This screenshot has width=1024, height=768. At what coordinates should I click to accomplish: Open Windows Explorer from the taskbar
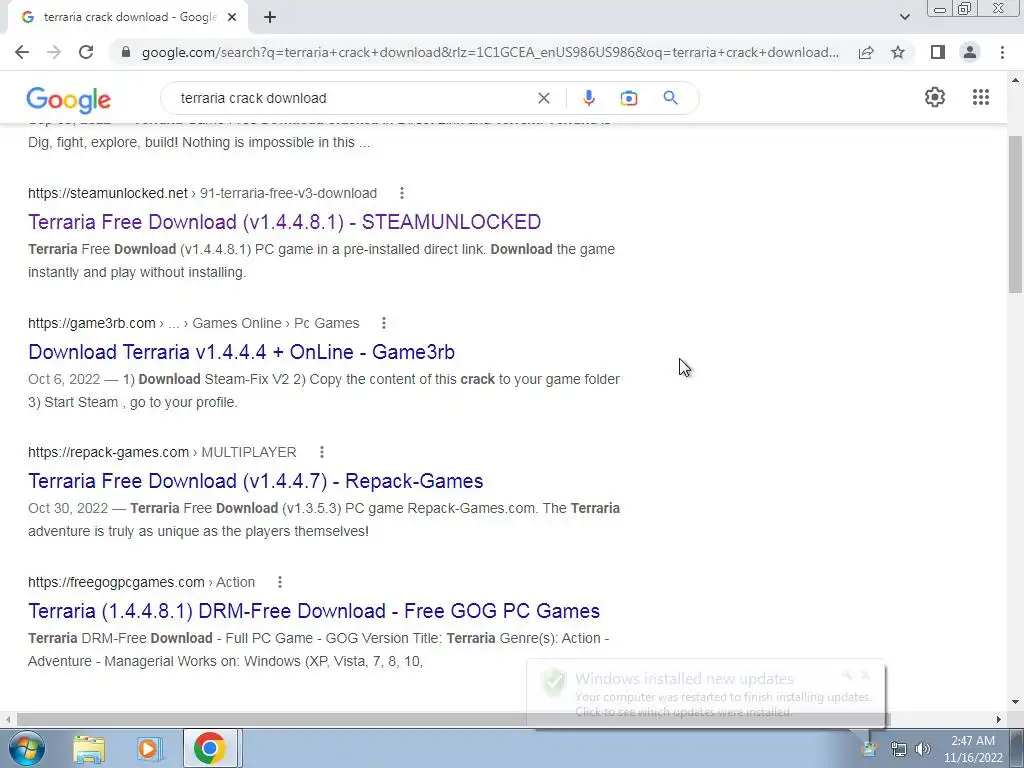89,748
